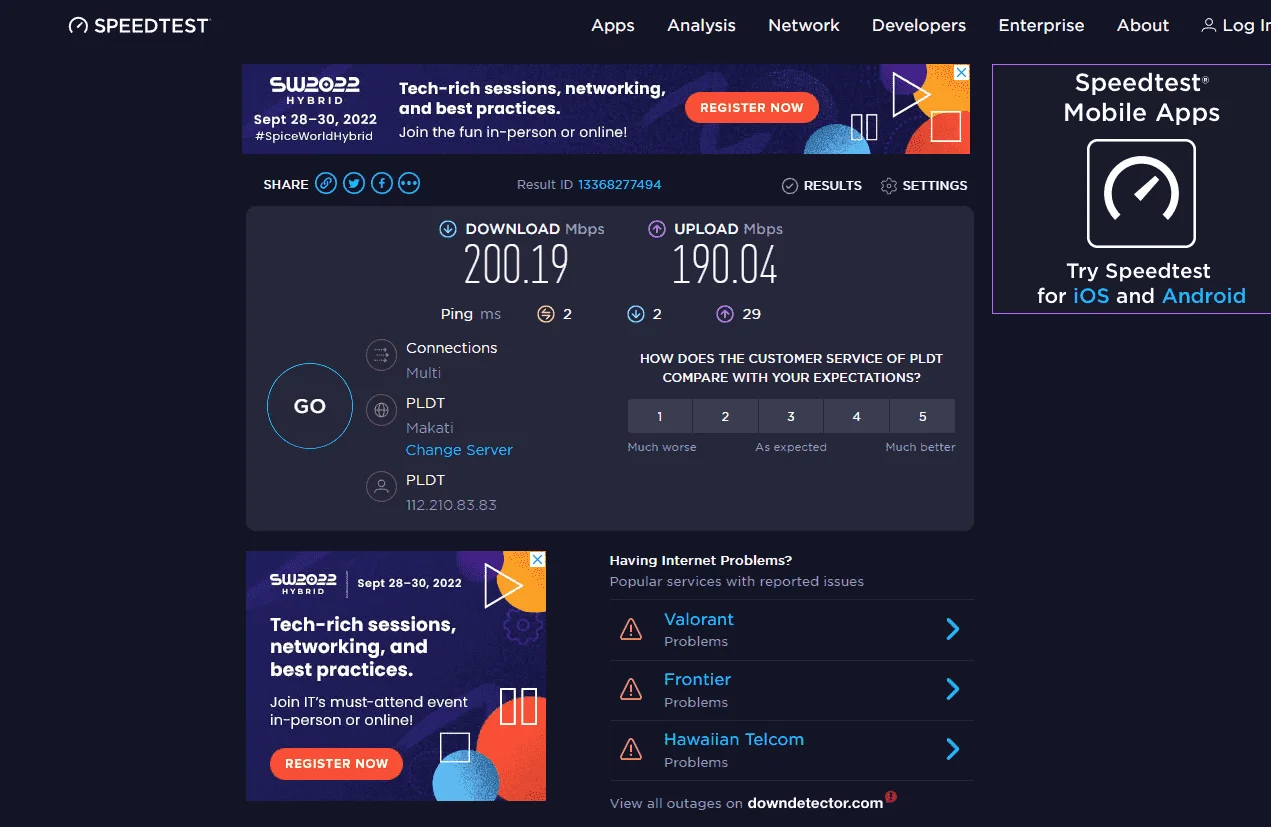
Task: Share result on Twitter
Action: 354,183
